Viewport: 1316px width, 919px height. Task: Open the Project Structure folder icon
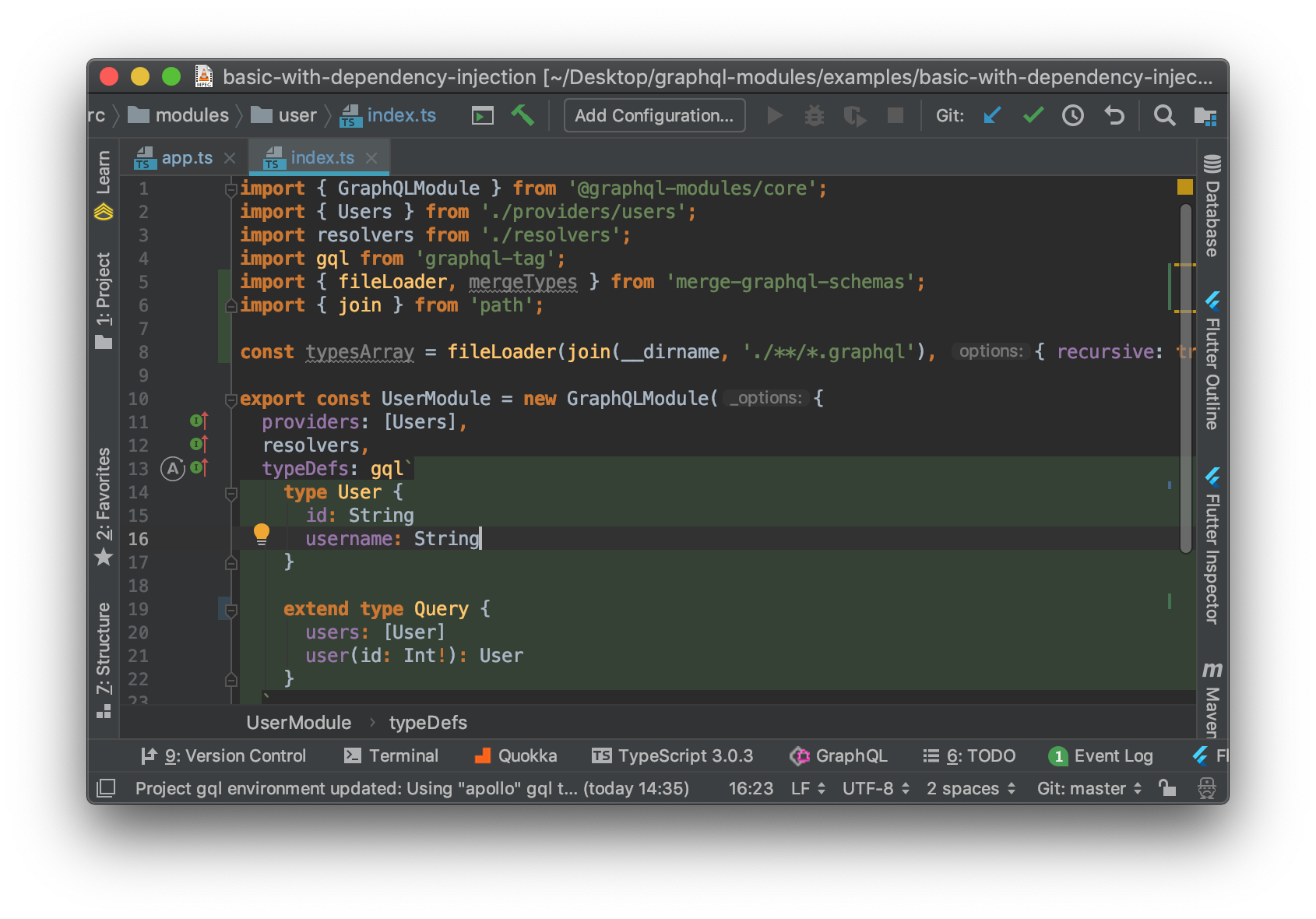pos(1205,116)
